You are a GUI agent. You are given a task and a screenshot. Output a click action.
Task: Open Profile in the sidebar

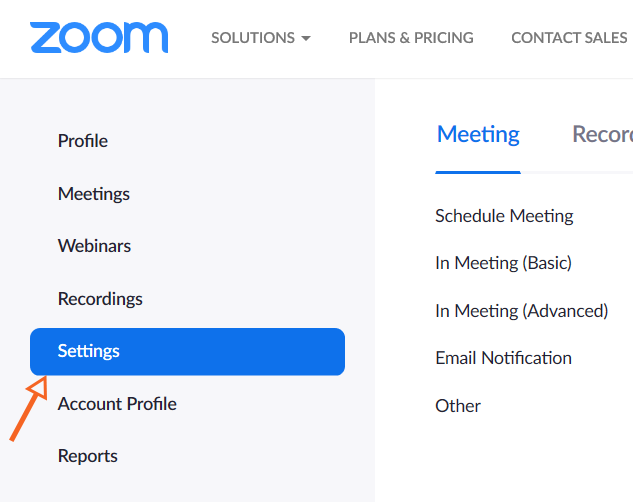tap(83, 141)
